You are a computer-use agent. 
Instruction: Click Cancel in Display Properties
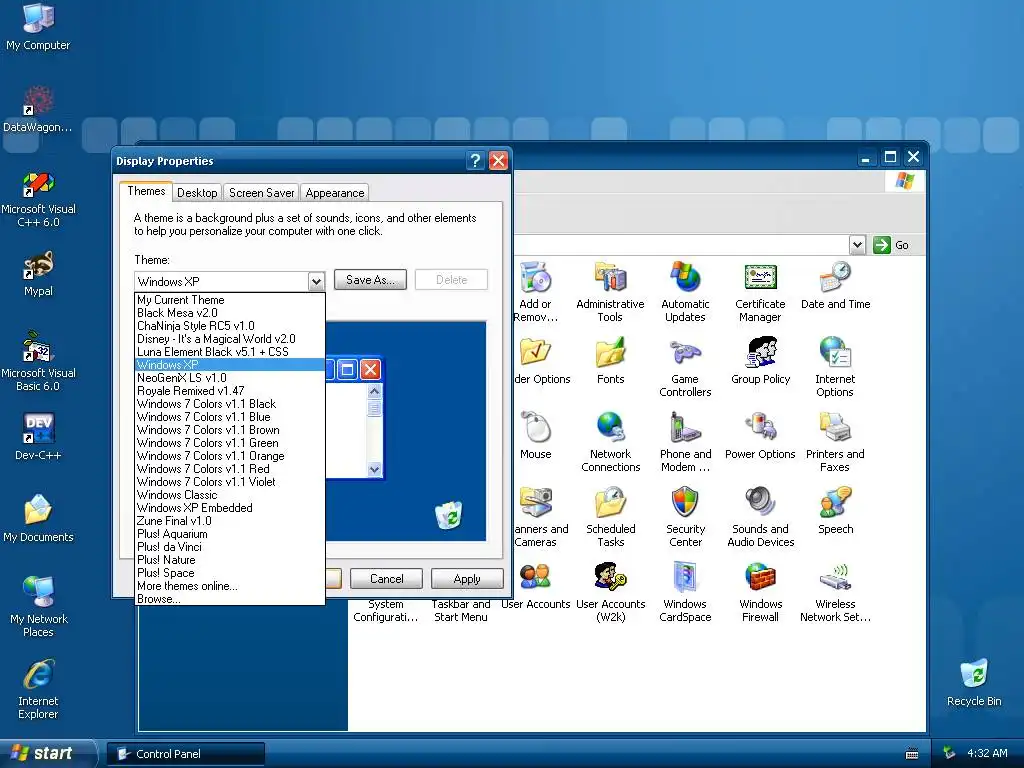387,579
